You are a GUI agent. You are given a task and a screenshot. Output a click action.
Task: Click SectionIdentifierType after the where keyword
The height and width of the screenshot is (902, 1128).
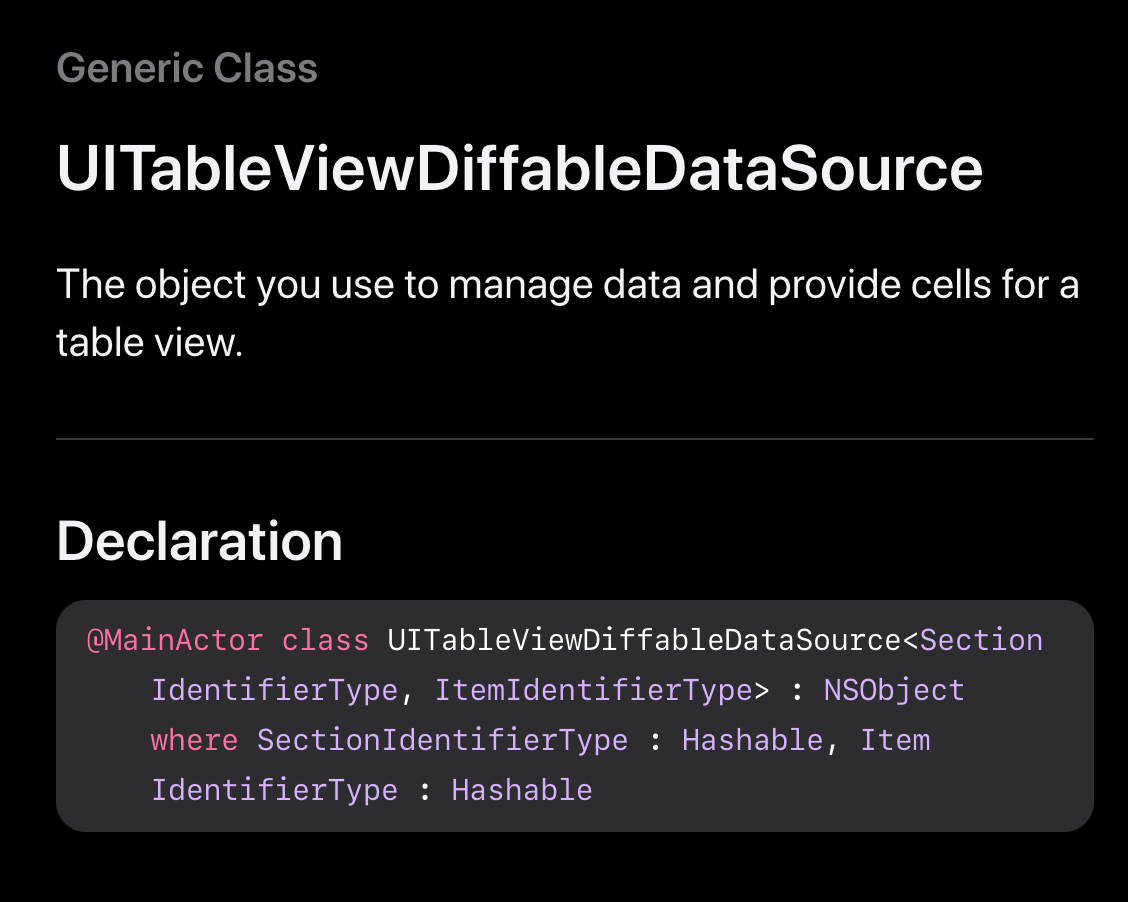[x=442, y=741]
